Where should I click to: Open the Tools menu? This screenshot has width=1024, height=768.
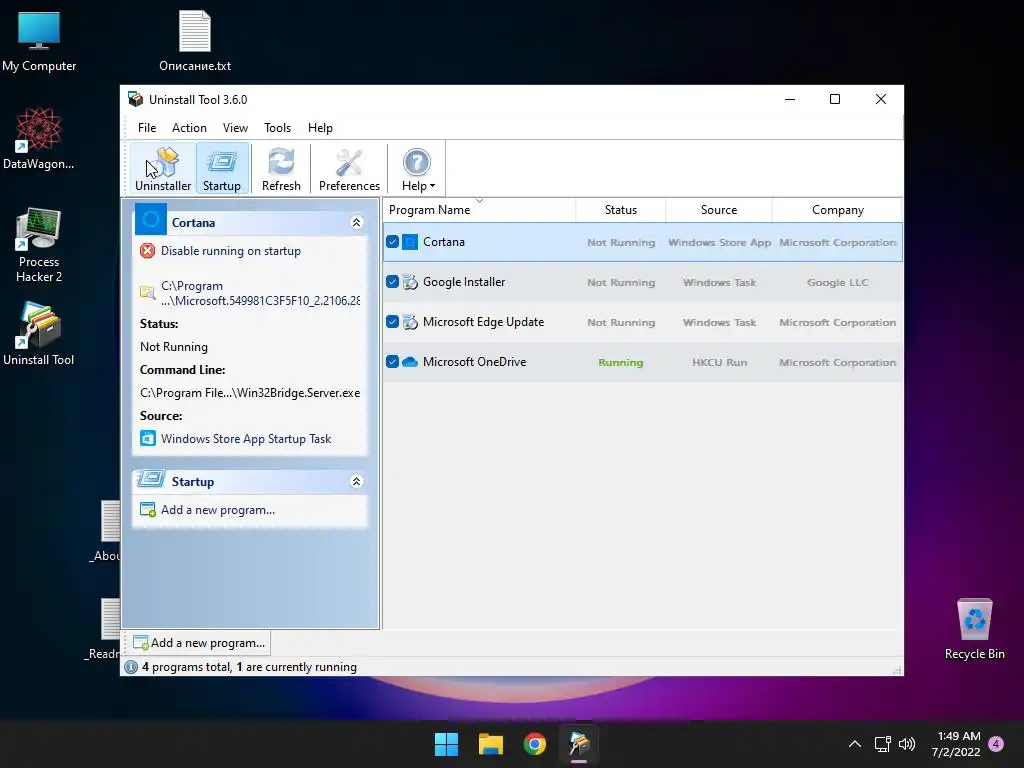(x=278, y=128)
